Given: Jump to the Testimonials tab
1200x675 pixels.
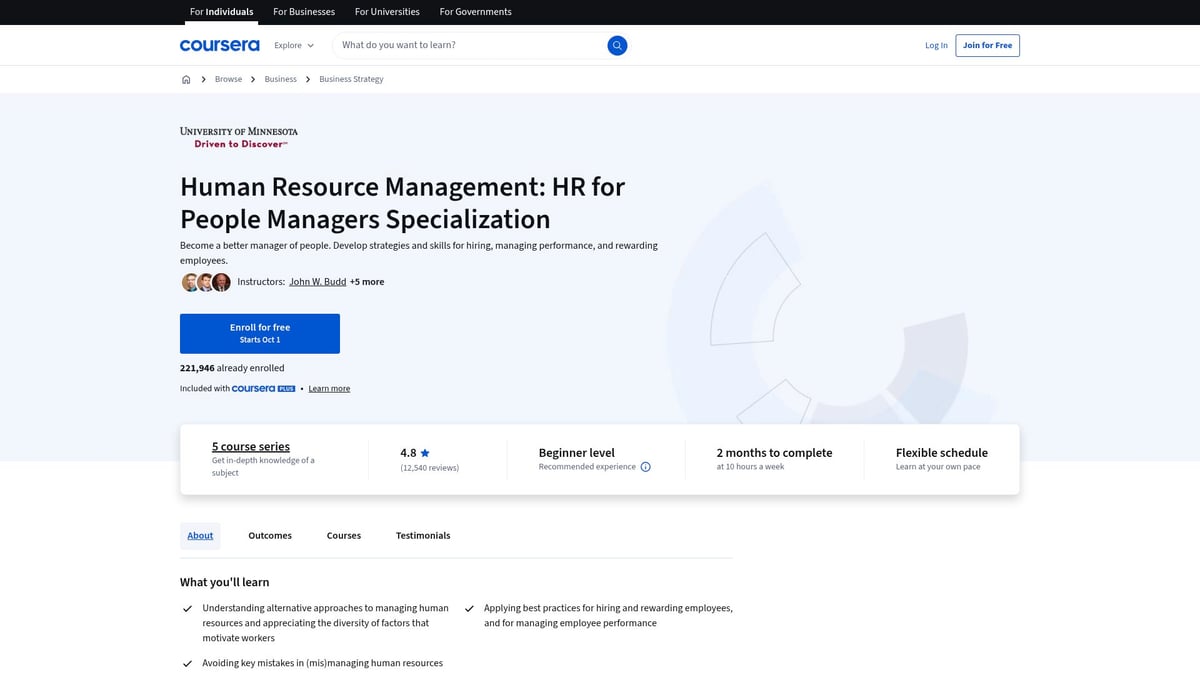Looking at the screenshot, I should point(423,536).
